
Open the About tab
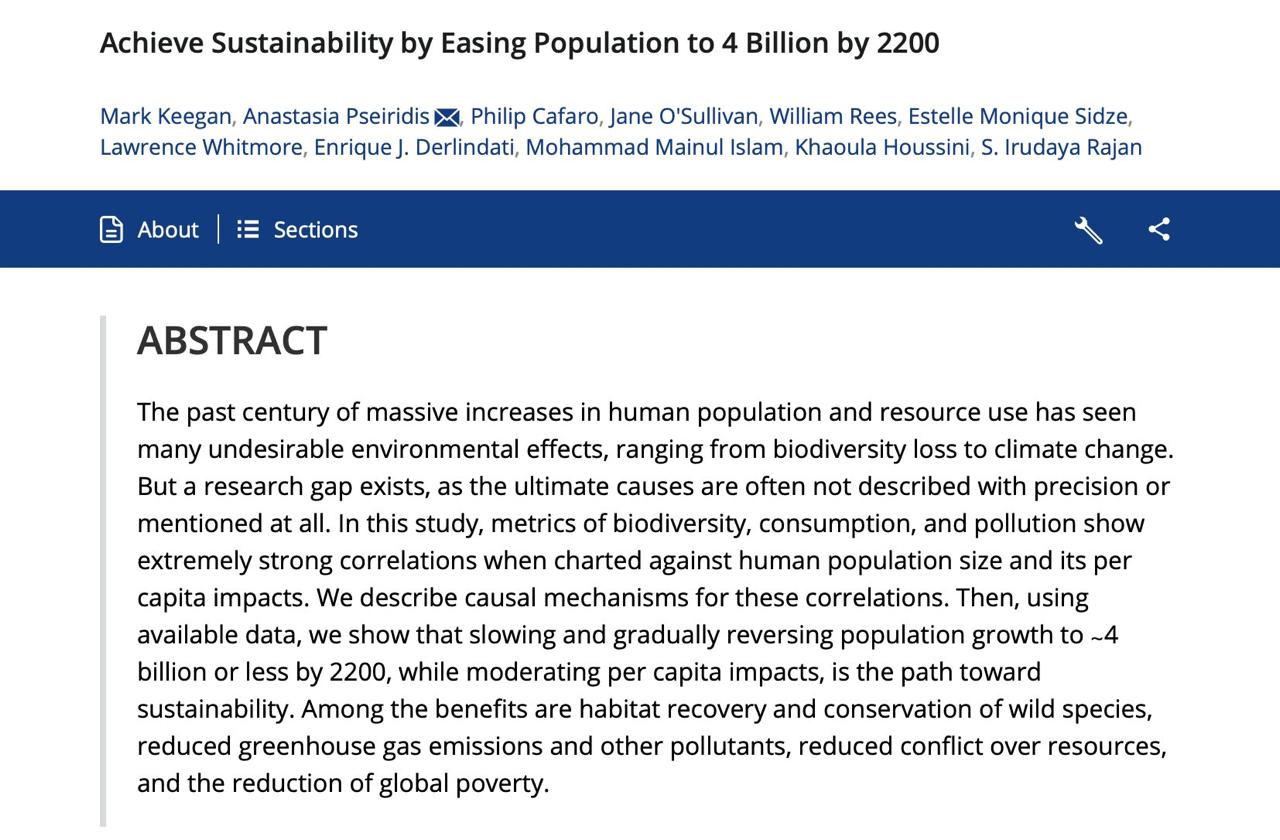coord(149,229)
